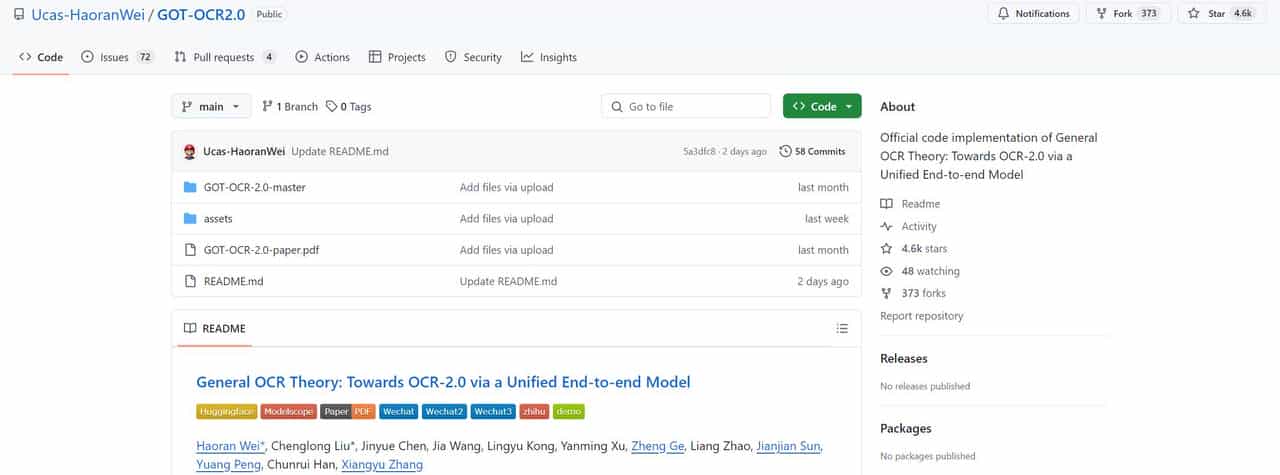Open the Packages heading link

(905, 428)
